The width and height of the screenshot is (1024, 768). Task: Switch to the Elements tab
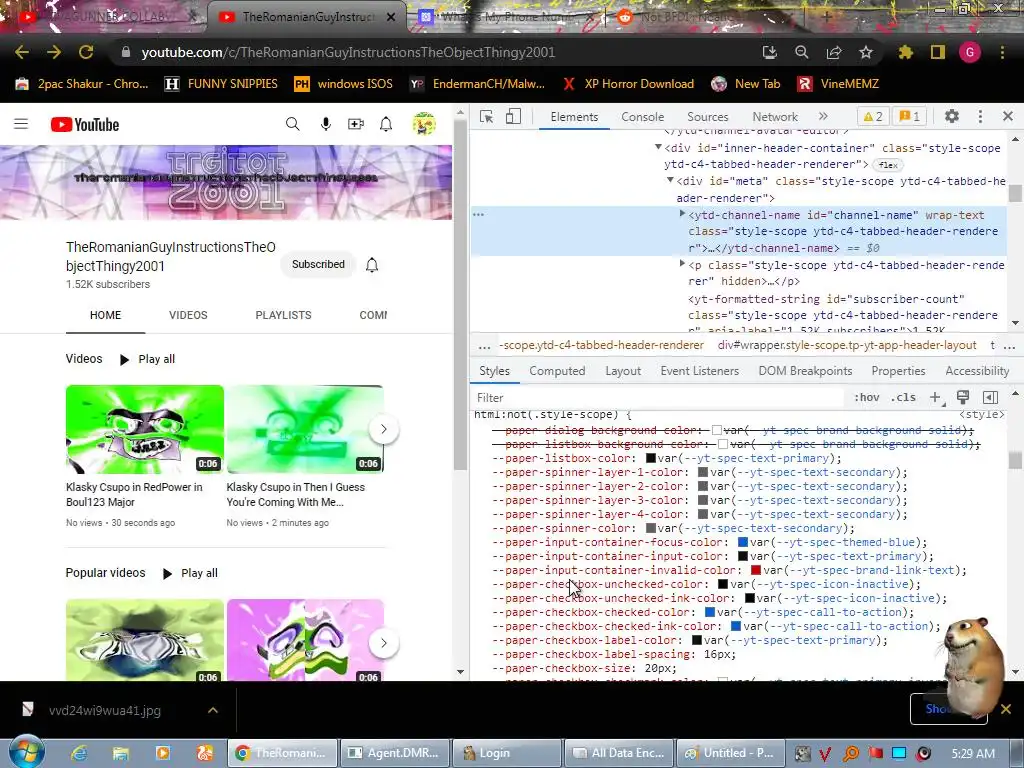pos(574,117)
